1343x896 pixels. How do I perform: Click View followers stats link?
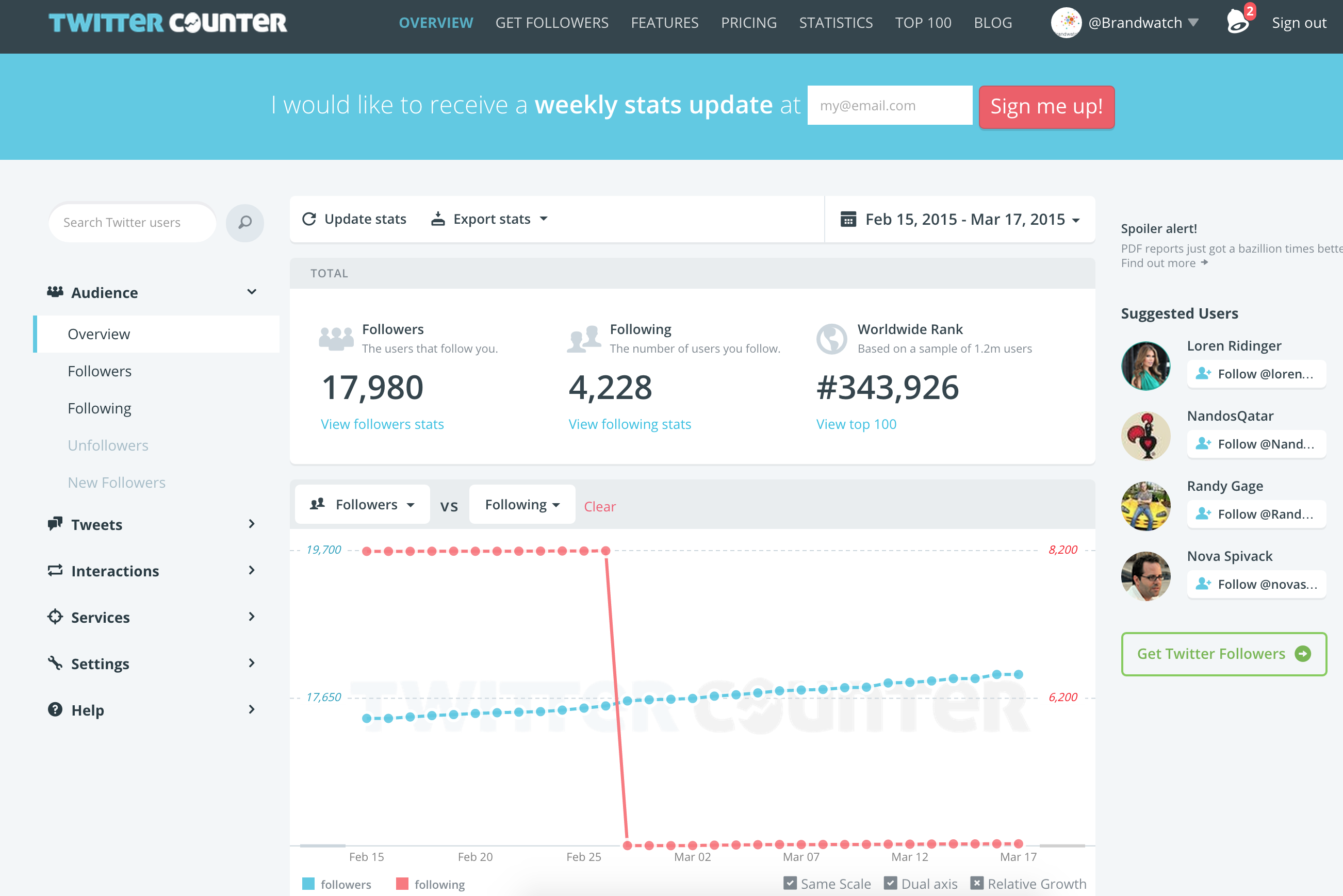(x=382, y=424)
